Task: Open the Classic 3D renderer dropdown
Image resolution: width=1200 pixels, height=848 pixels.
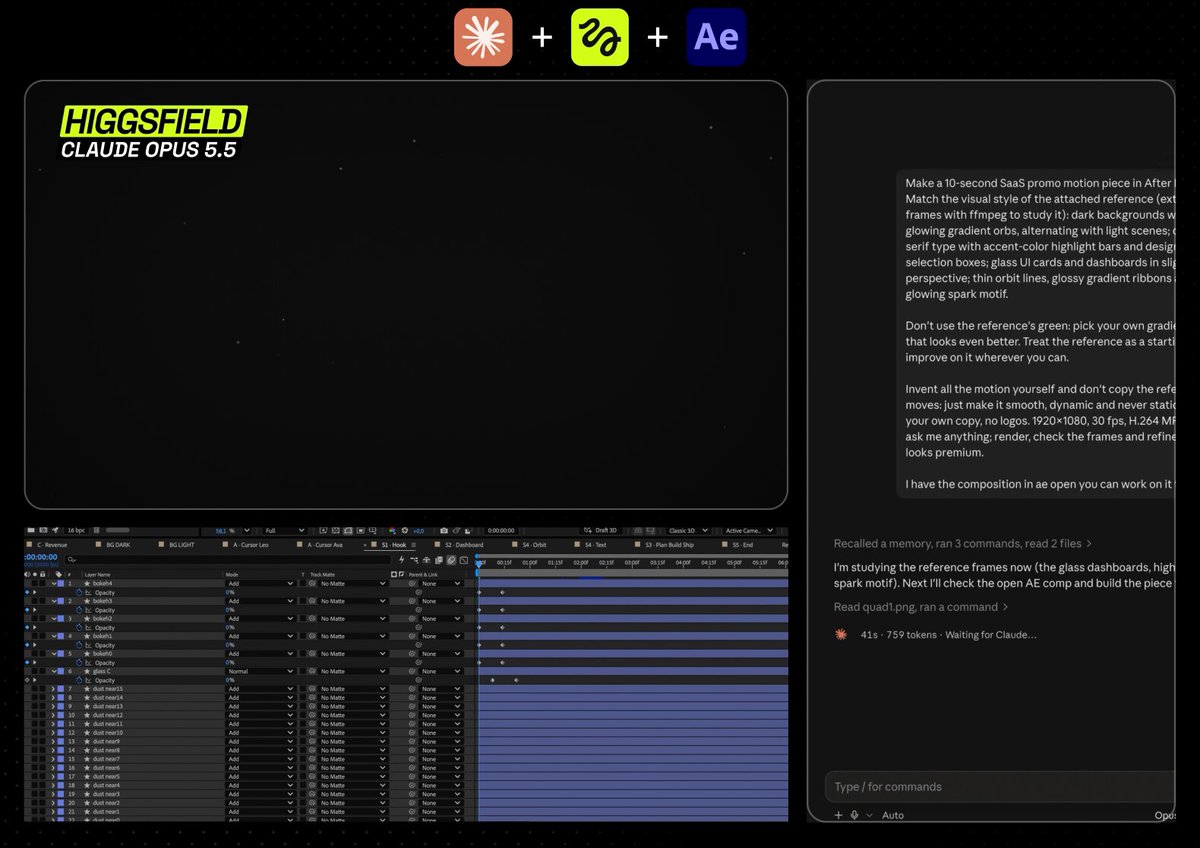Action: [x=688, y=531]
